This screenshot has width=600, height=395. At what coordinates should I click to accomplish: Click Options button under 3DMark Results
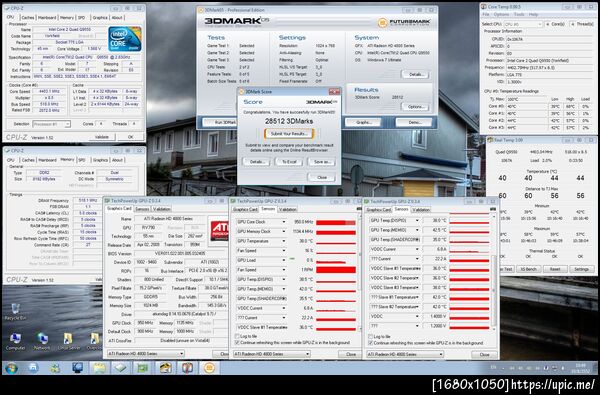(x=415, y=107)
